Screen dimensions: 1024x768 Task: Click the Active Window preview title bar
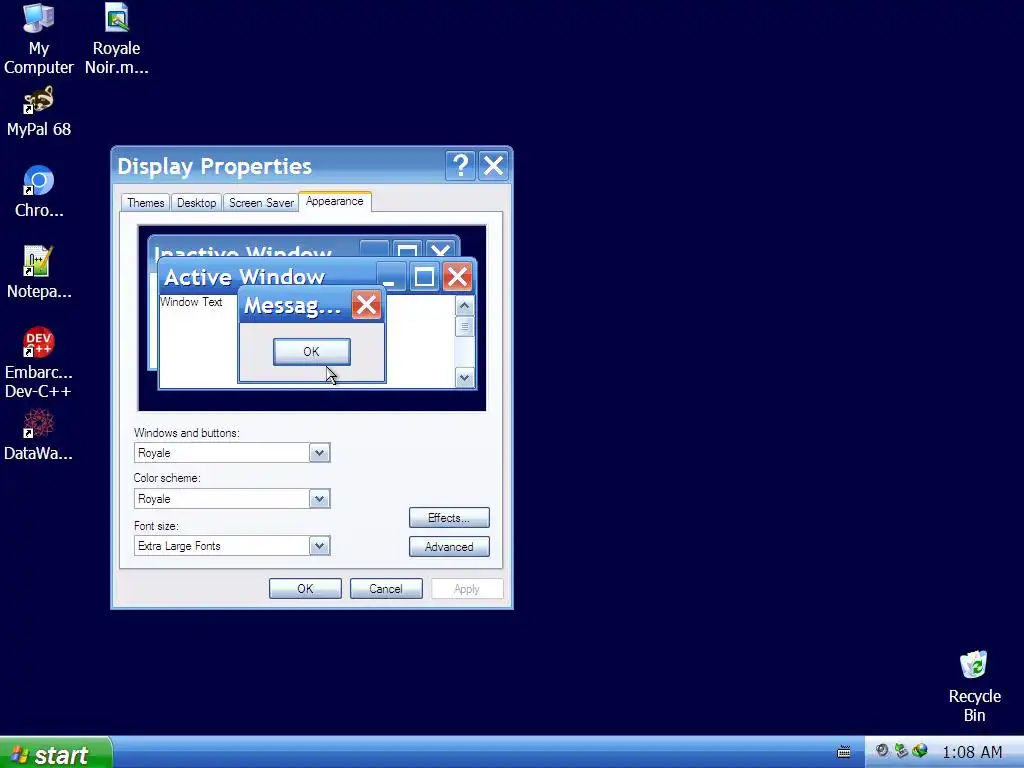317,276
